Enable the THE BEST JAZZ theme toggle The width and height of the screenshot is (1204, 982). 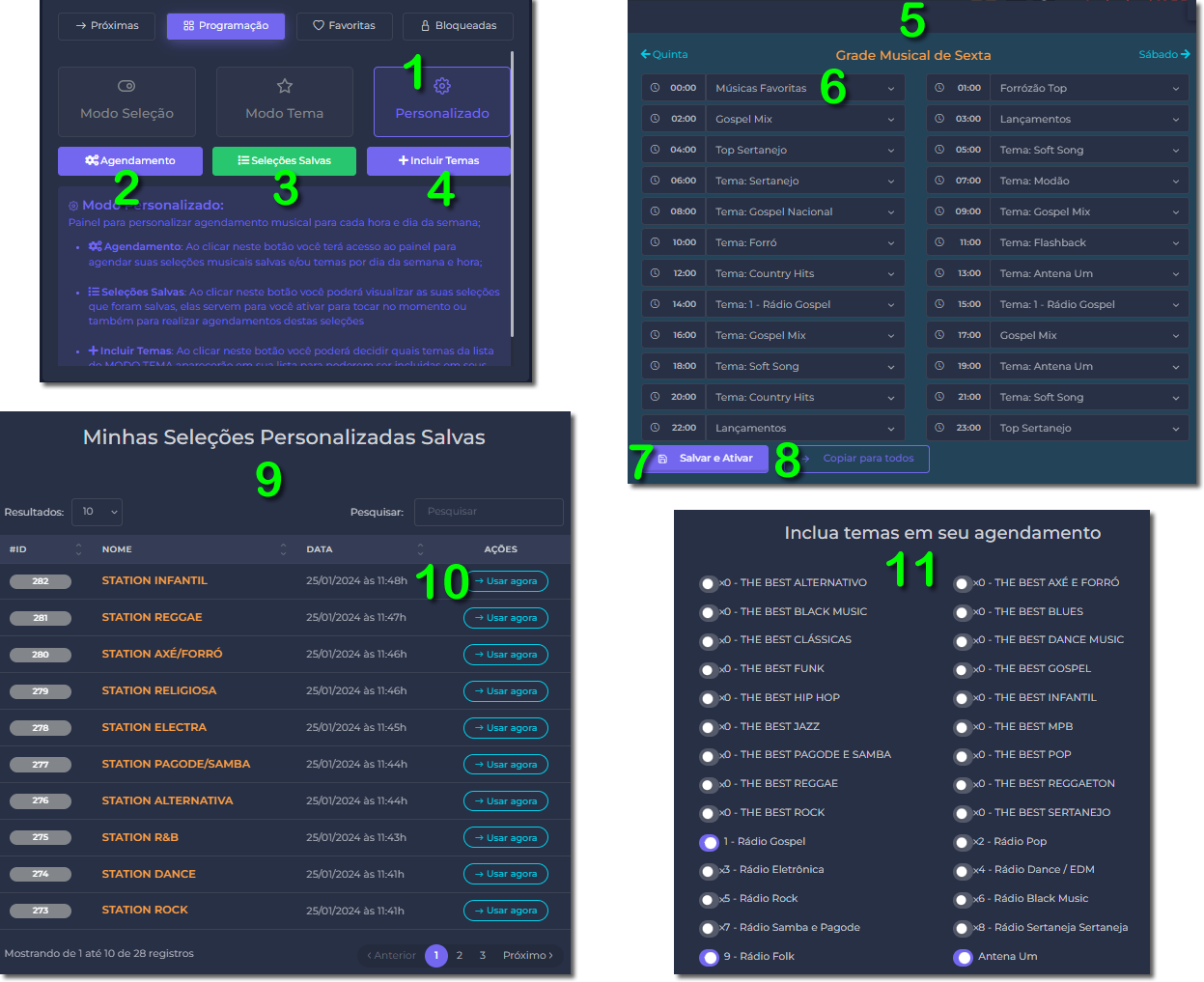(709, 727)
